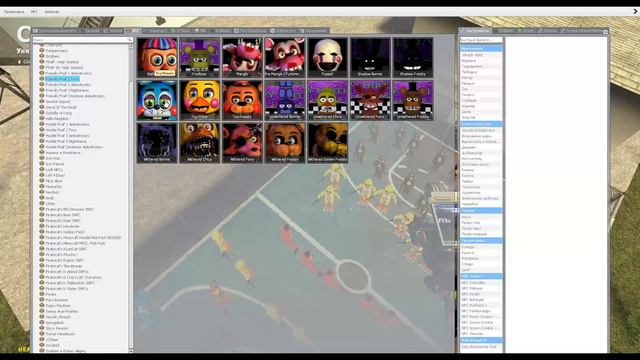Select the NPC Health tool

coord(481,294)
